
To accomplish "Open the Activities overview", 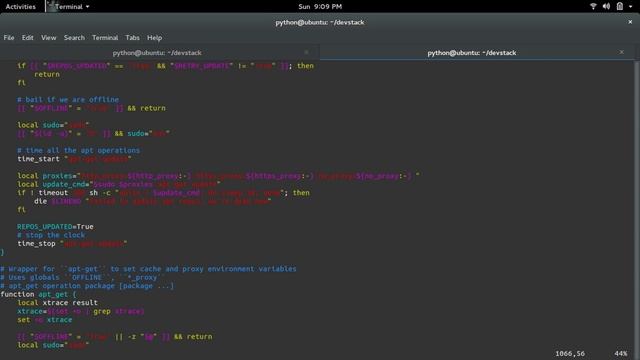I will tap(20, 7).
